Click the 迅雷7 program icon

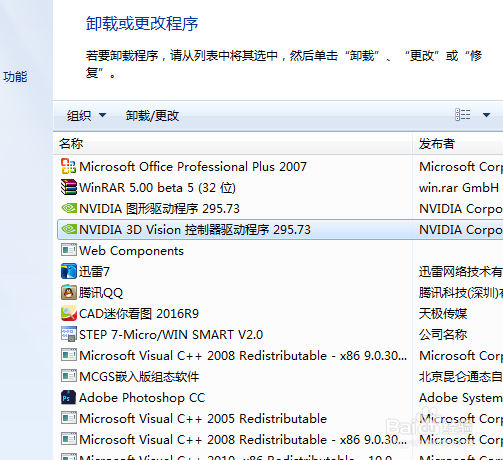click(69, 271)
